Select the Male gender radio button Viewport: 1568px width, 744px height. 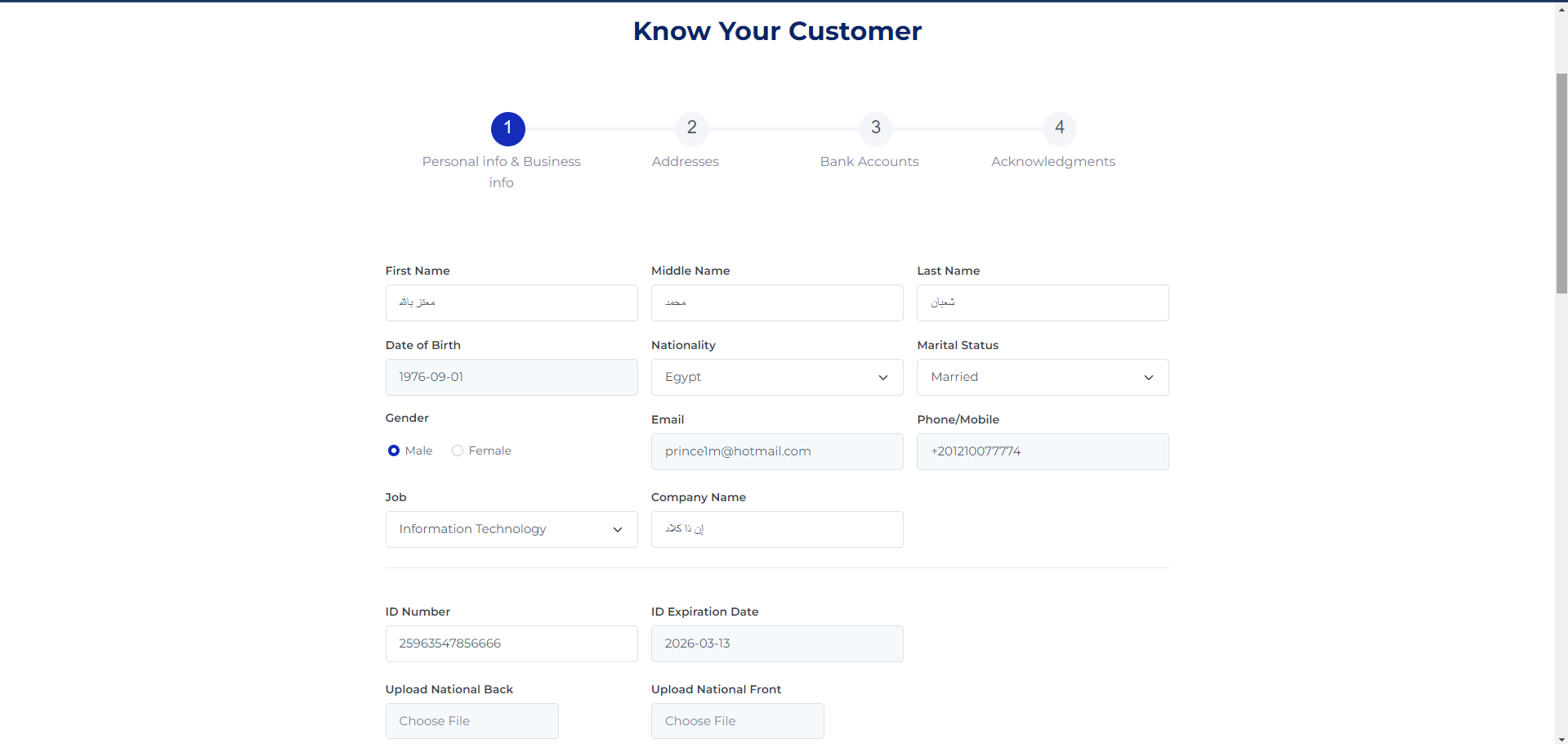pyautogui.click(x=394, y=450)
